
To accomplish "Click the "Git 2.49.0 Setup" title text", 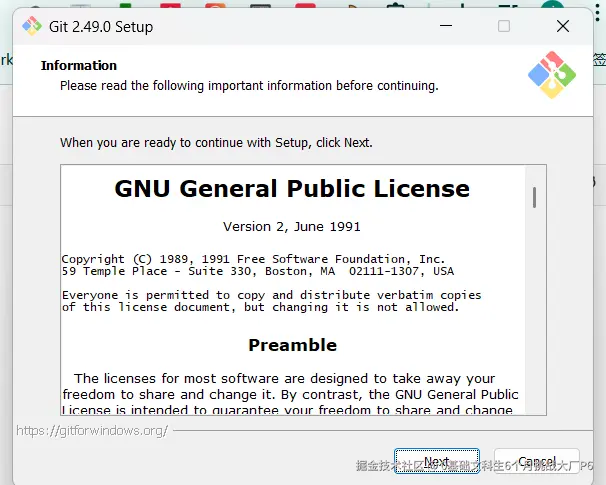I will click(x=101, y=27).
